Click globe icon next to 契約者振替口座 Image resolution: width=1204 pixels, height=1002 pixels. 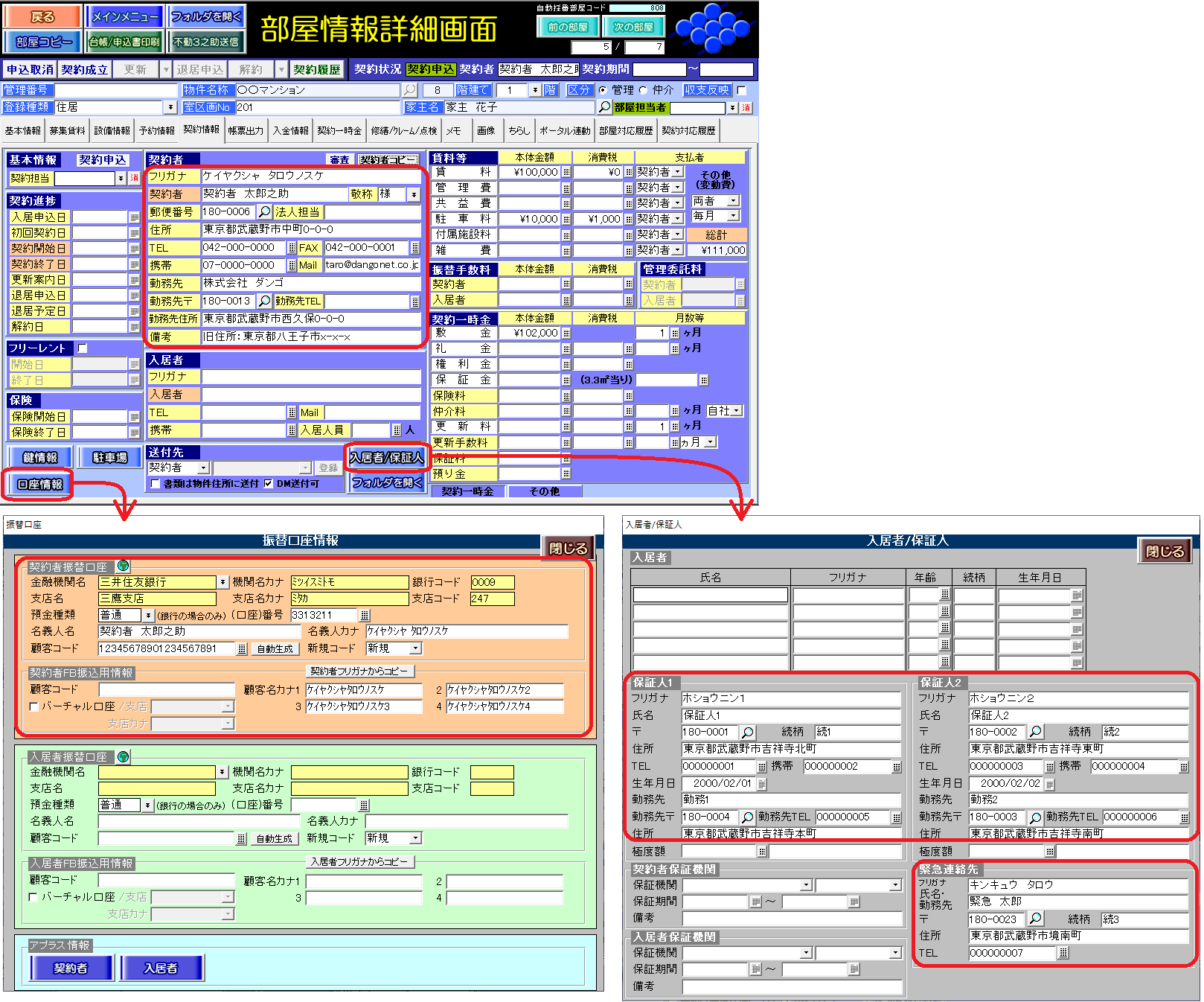(124, 567)
